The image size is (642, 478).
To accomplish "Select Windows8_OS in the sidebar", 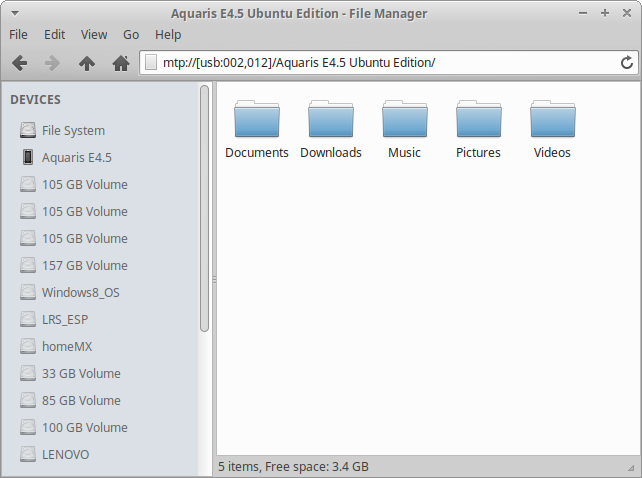I will [x=81, y=293].
